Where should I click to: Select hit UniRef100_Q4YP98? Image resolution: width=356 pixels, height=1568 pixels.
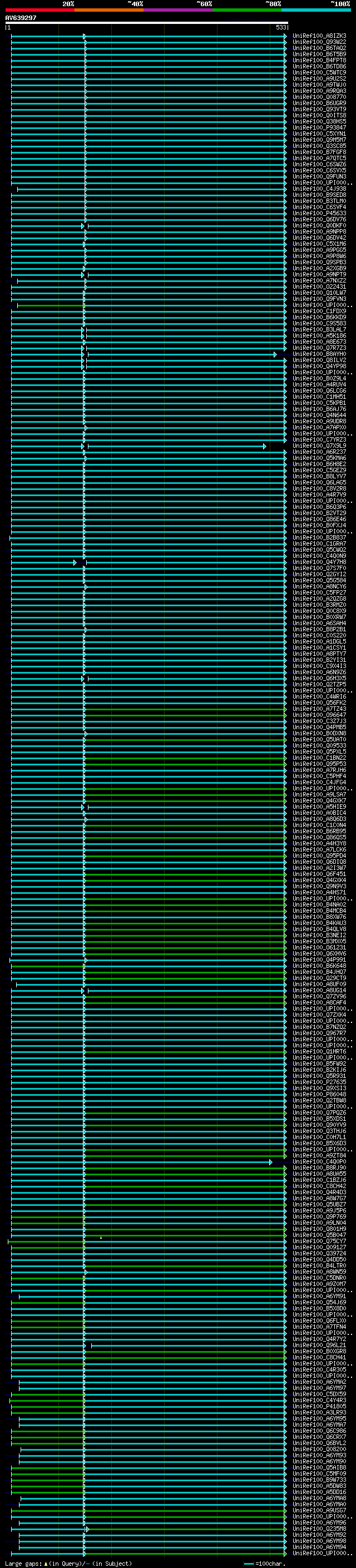click(x=319, y=367)
